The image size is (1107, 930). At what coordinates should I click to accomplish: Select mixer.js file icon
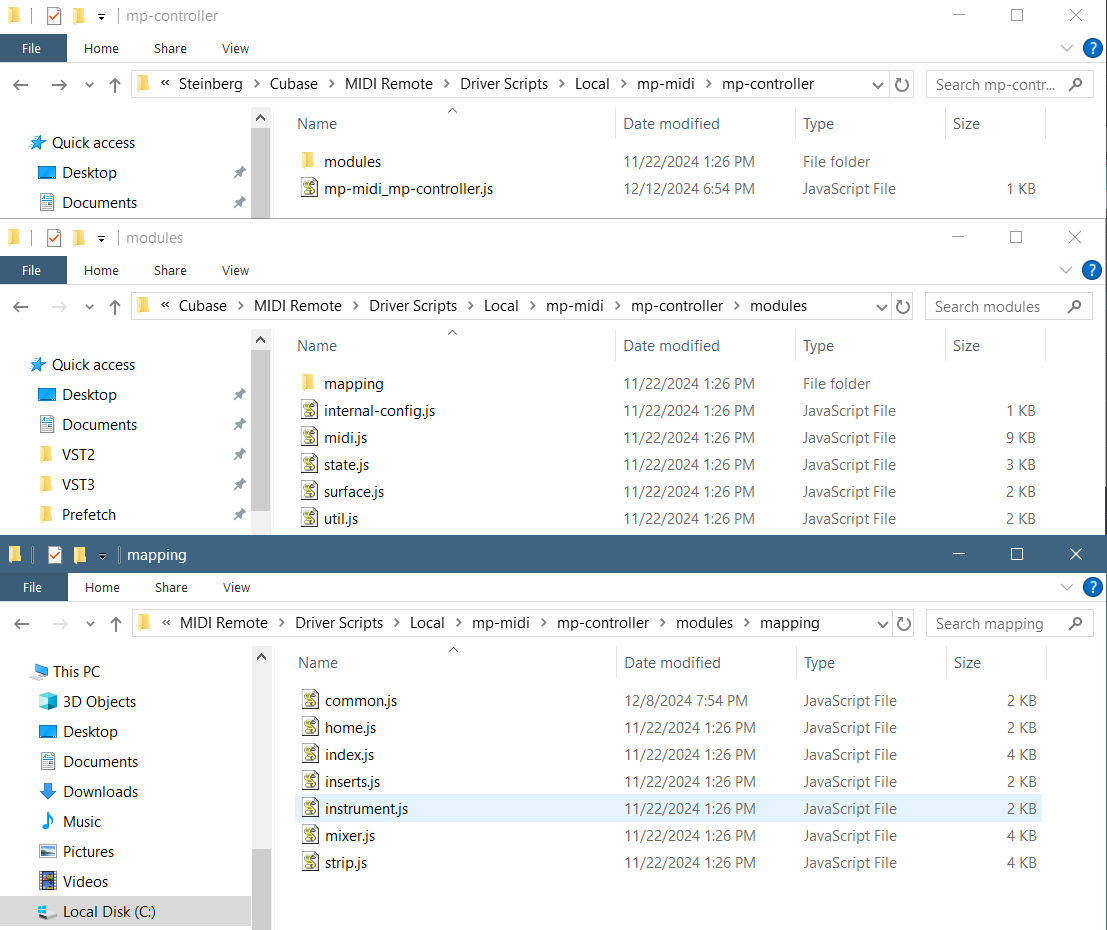pyautogui.click(x=311, y=835)
